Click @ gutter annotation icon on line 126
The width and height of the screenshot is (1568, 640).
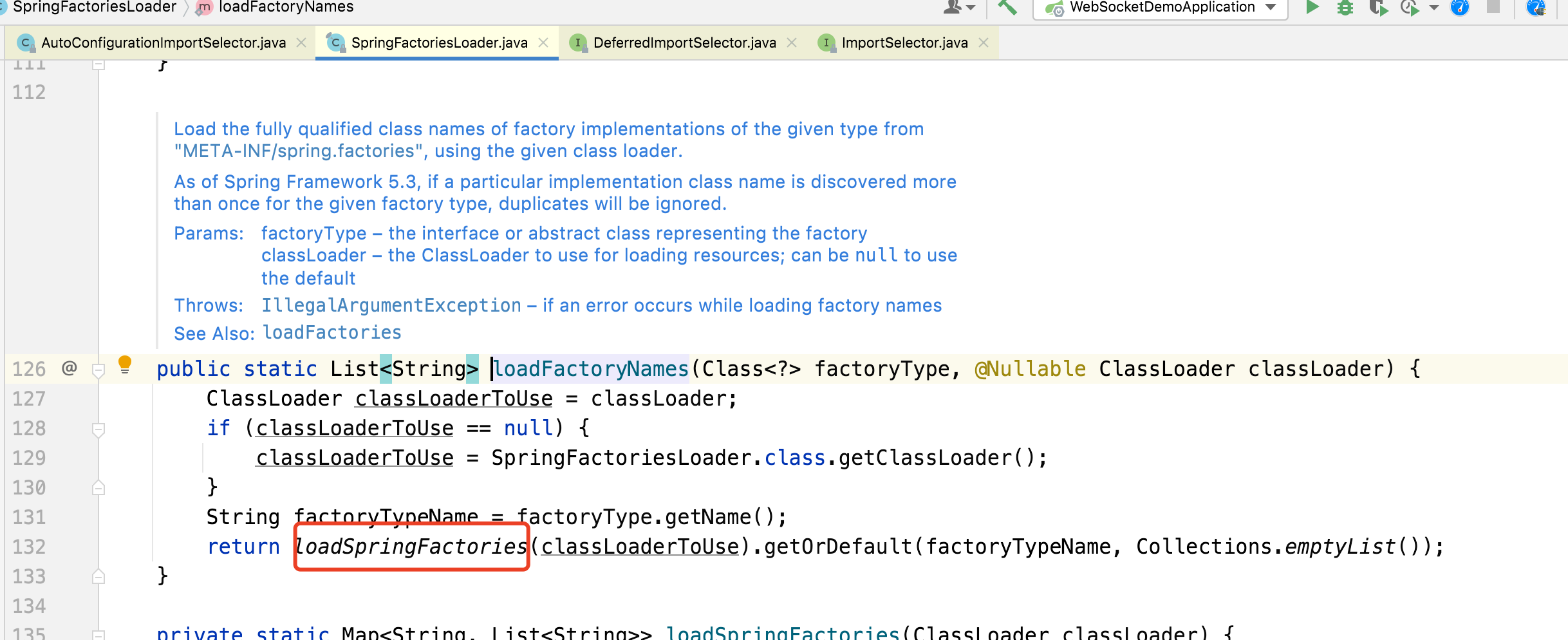tap(69, 368)
